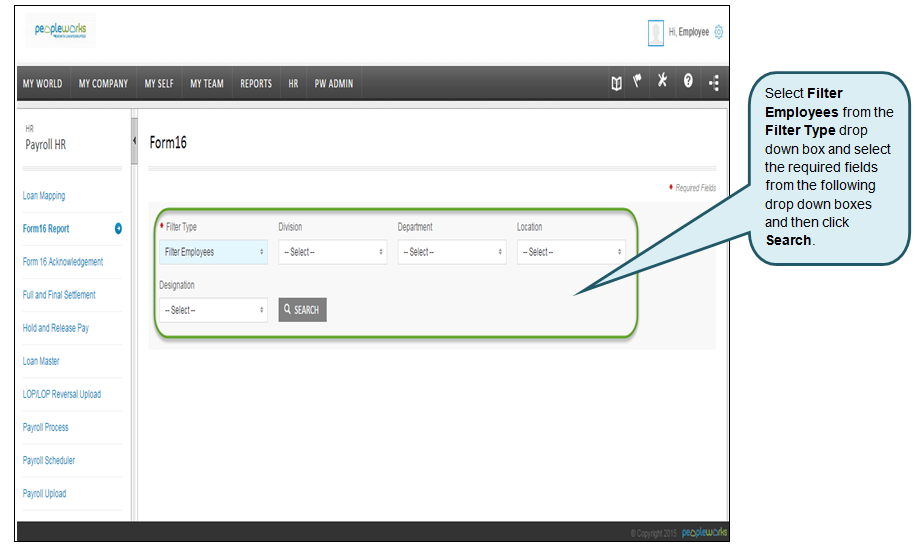Click the arrow icon beside Form16 Report
This screenshot has width=915, height=550.
(x=118, y=229)
